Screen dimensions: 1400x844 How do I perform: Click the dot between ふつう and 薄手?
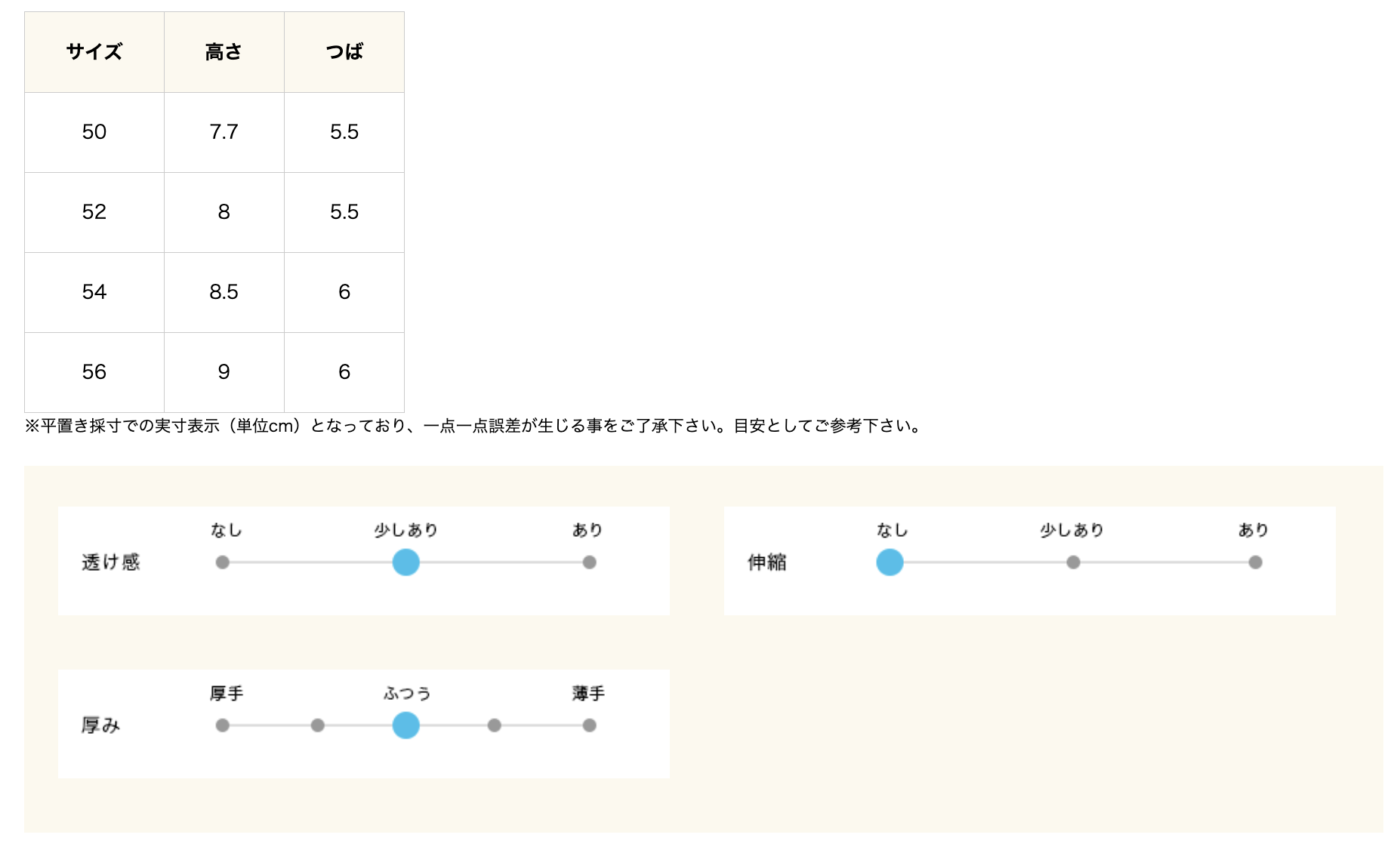[x=495, y=725]
